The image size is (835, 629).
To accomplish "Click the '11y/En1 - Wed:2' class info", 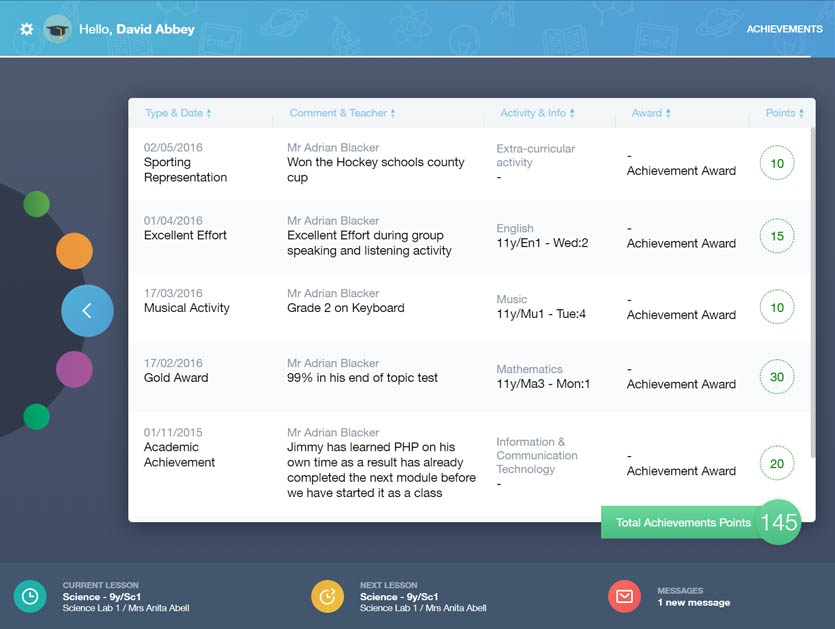I will (x=542, y=243).
